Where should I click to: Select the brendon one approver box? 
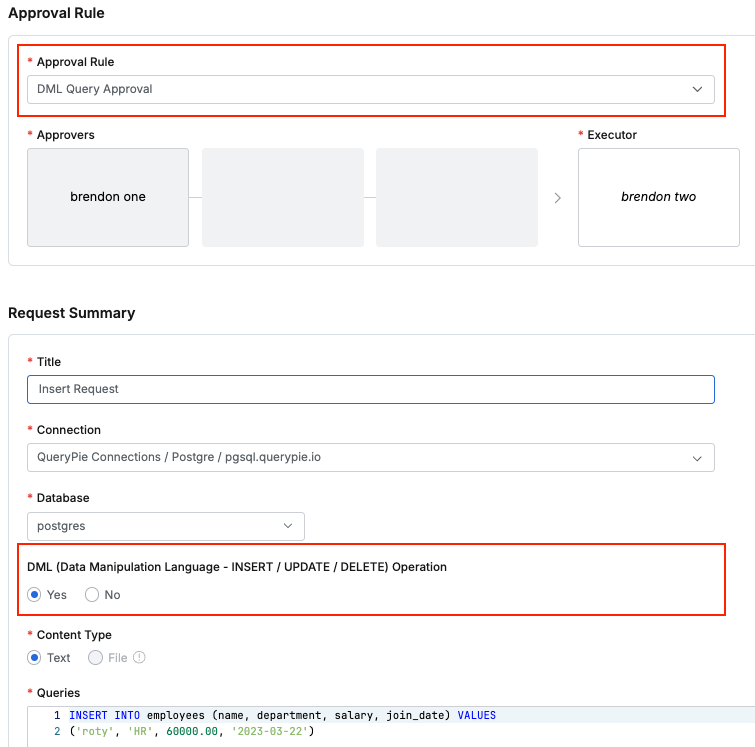point(108,197)
